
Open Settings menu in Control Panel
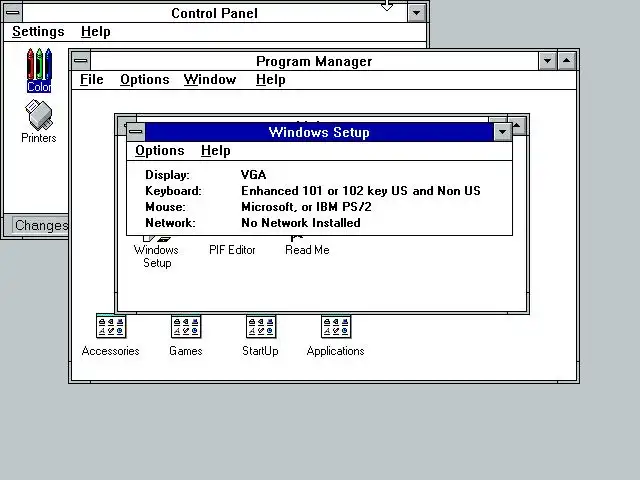[x=38, y=32]
